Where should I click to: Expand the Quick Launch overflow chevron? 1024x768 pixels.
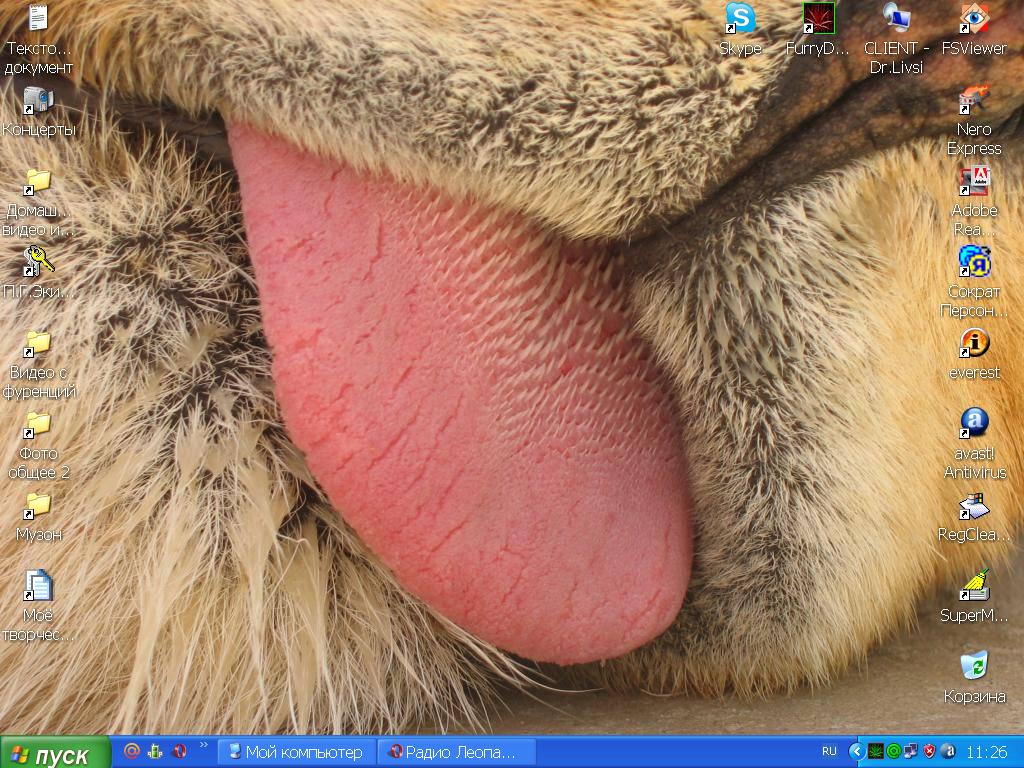[x=204, y=746]
